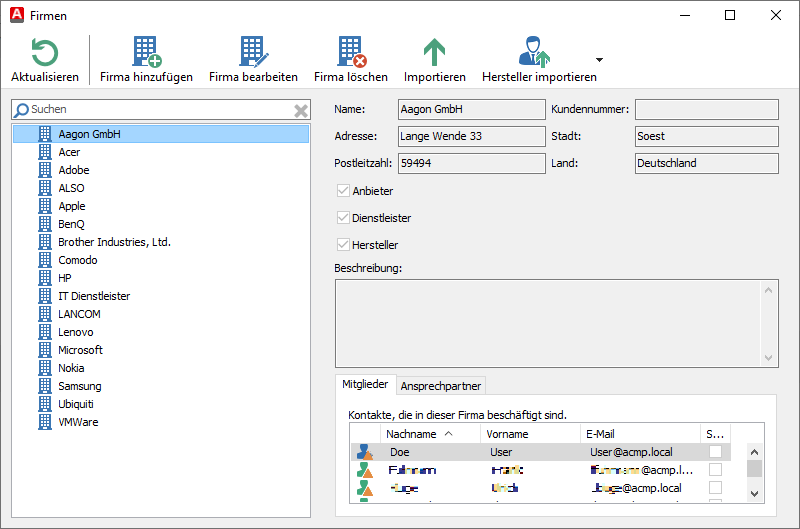Expand the Hersteller importieren dropdown arrow
800x529 pixels.
pos(599,60)
